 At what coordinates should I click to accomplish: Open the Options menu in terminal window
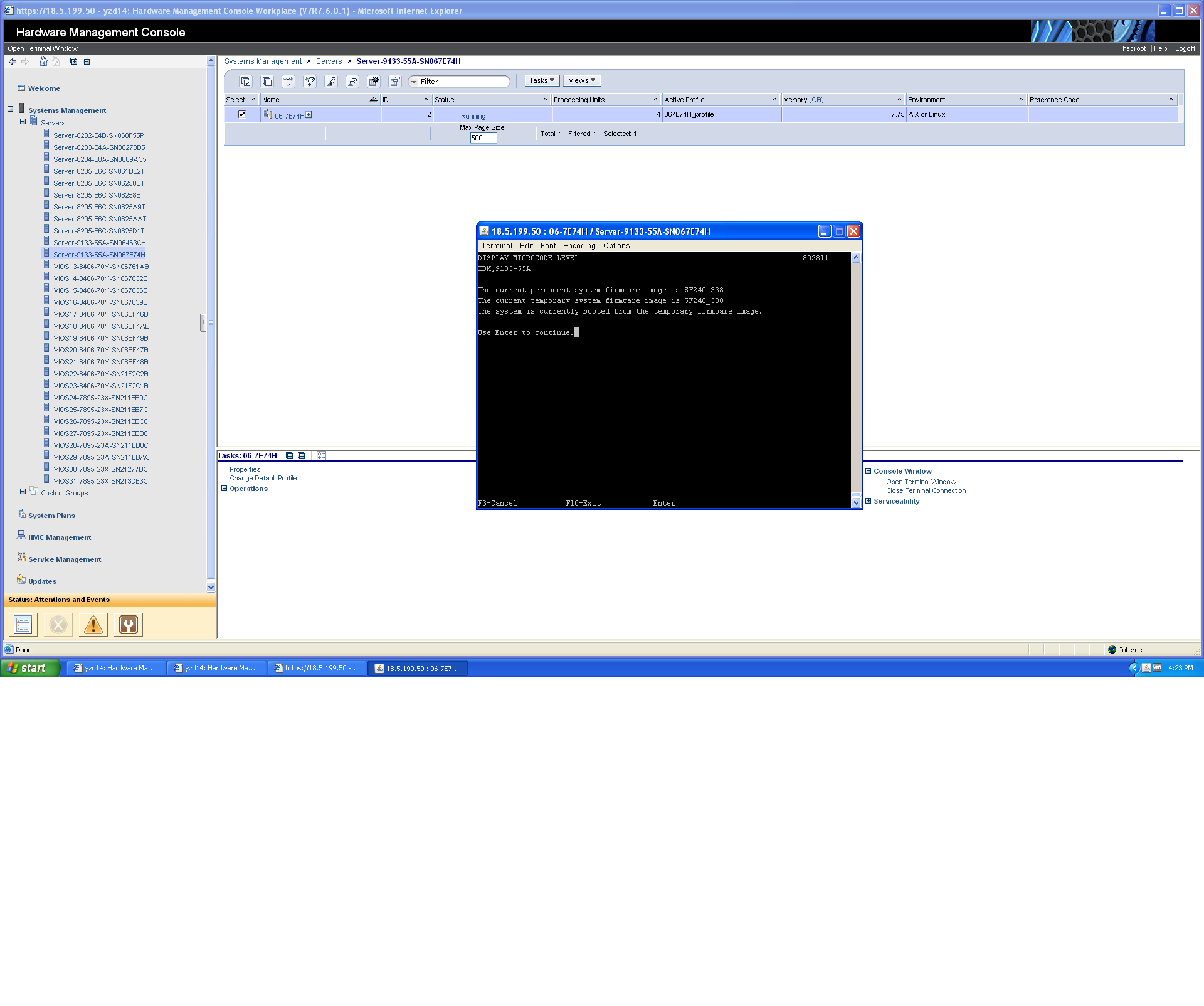[616, 246]
